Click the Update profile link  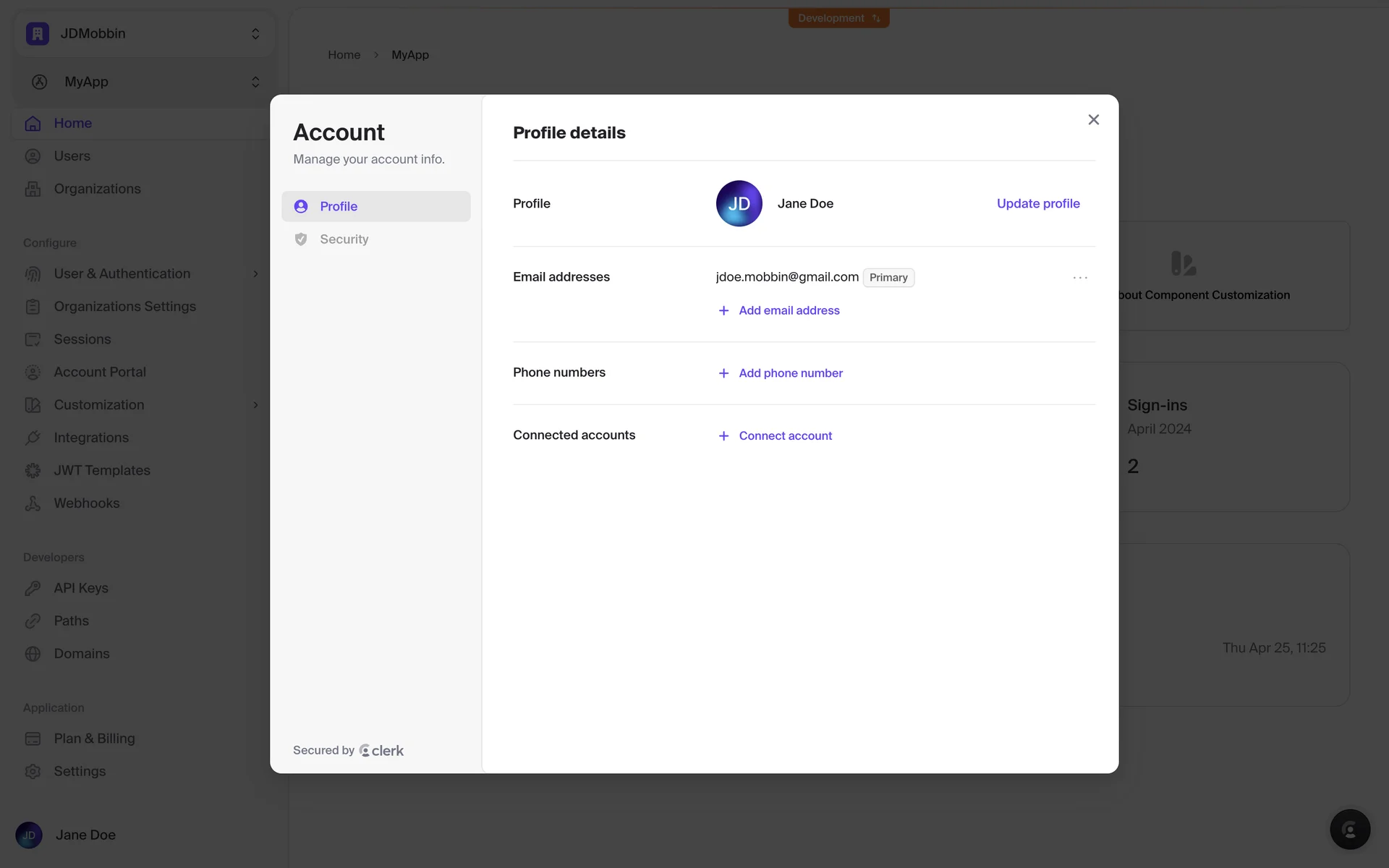tap(1037, 204)
